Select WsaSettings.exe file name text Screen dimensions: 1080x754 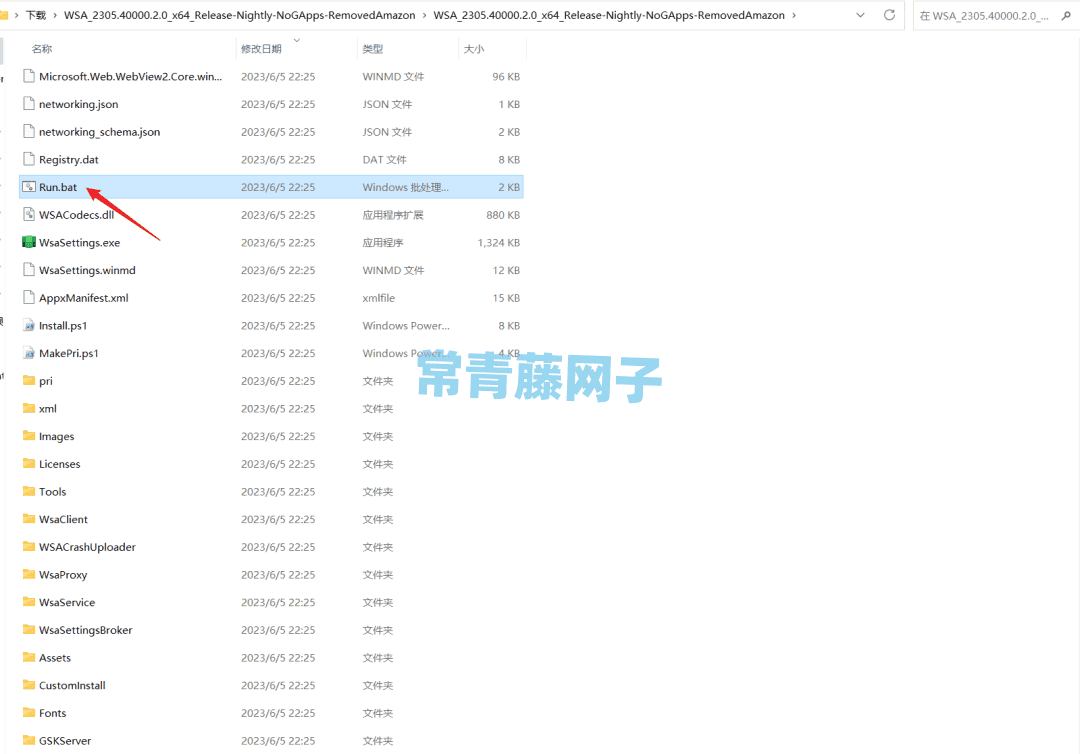[79, 242]
